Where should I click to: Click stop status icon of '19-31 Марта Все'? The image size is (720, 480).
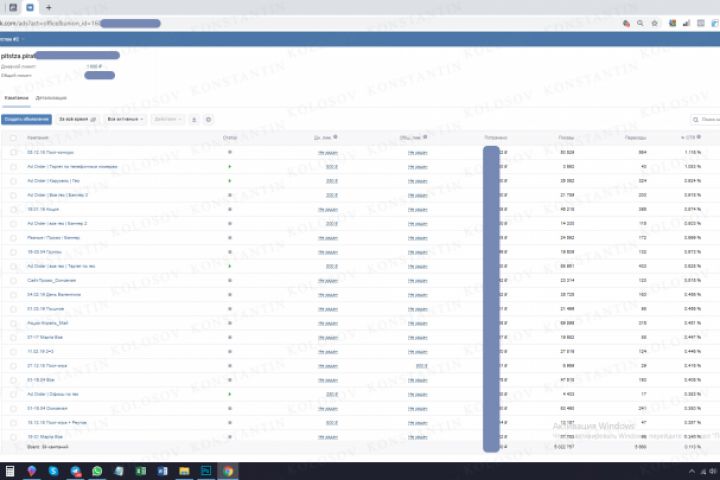230,437
